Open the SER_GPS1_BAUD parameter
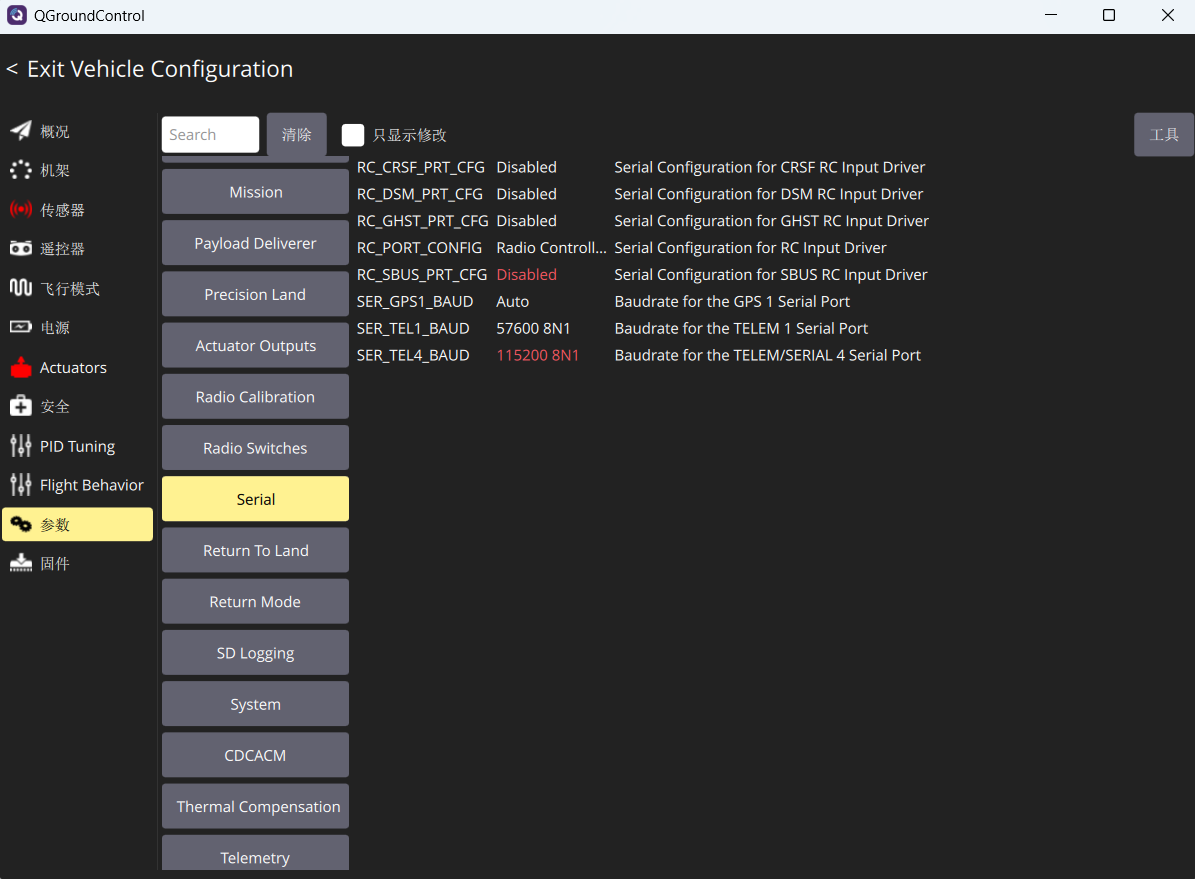This screenshot has height=879, width=1195. tap(415, 301)
